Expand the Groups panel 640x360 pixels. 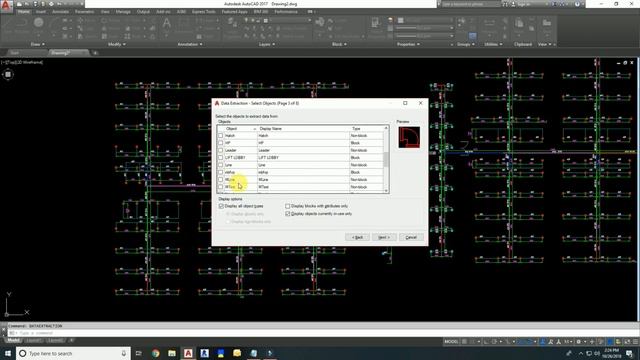(466, 44)
